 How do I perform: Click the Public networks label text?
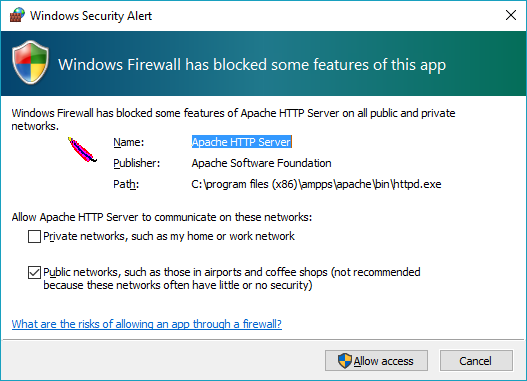(232, 279)
